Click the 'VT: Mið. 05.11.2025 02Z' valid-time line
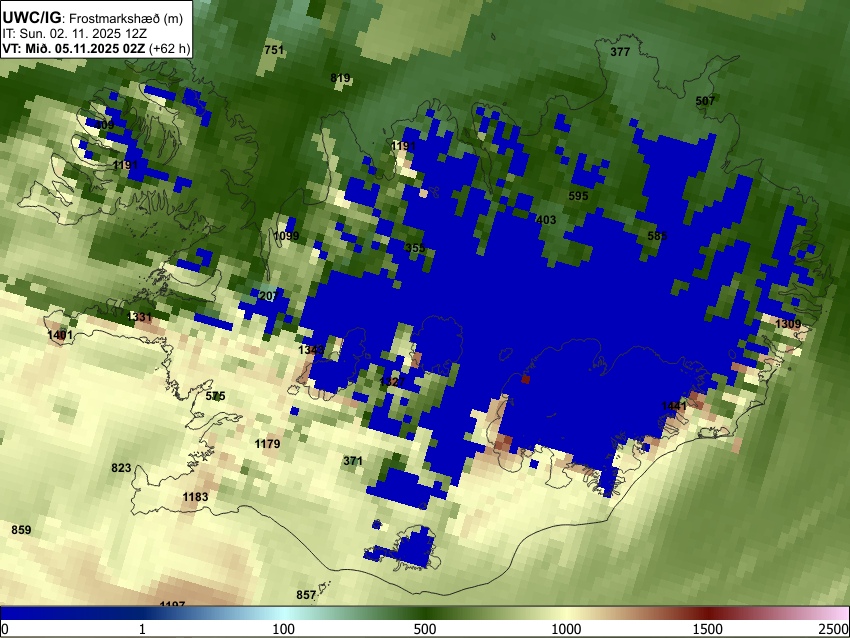Viewport: 850px width, 638px height. [x=74, y=48]
